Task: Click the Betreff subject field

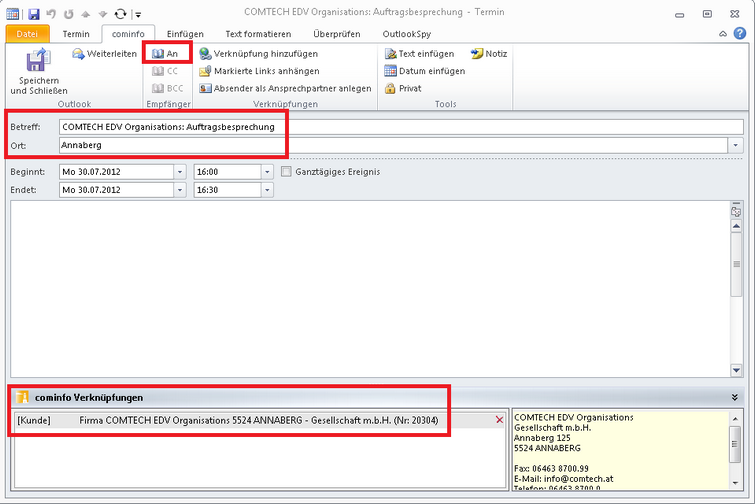Action: coord(400,127)
